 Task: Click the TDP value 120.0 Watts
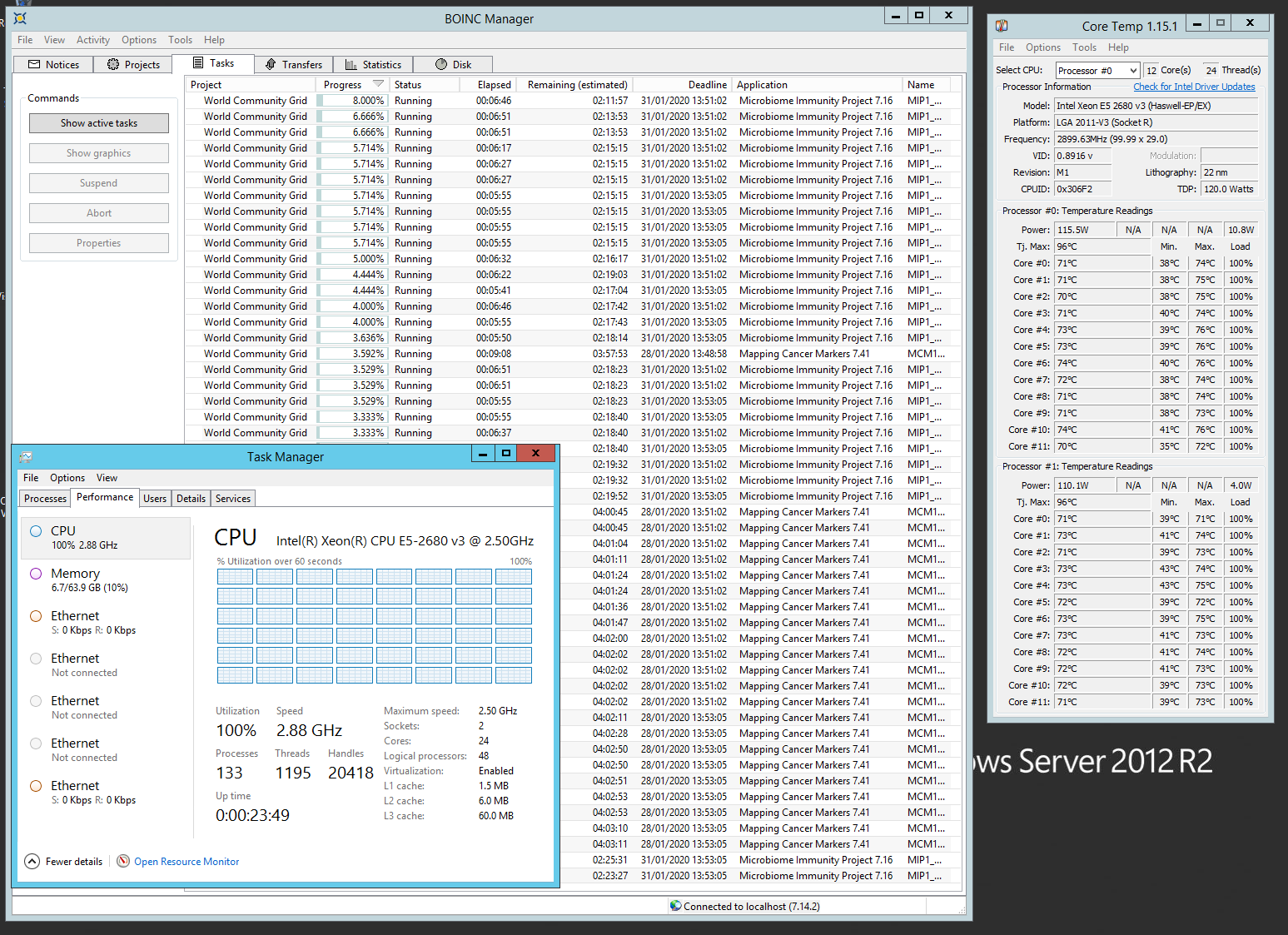1229,189
